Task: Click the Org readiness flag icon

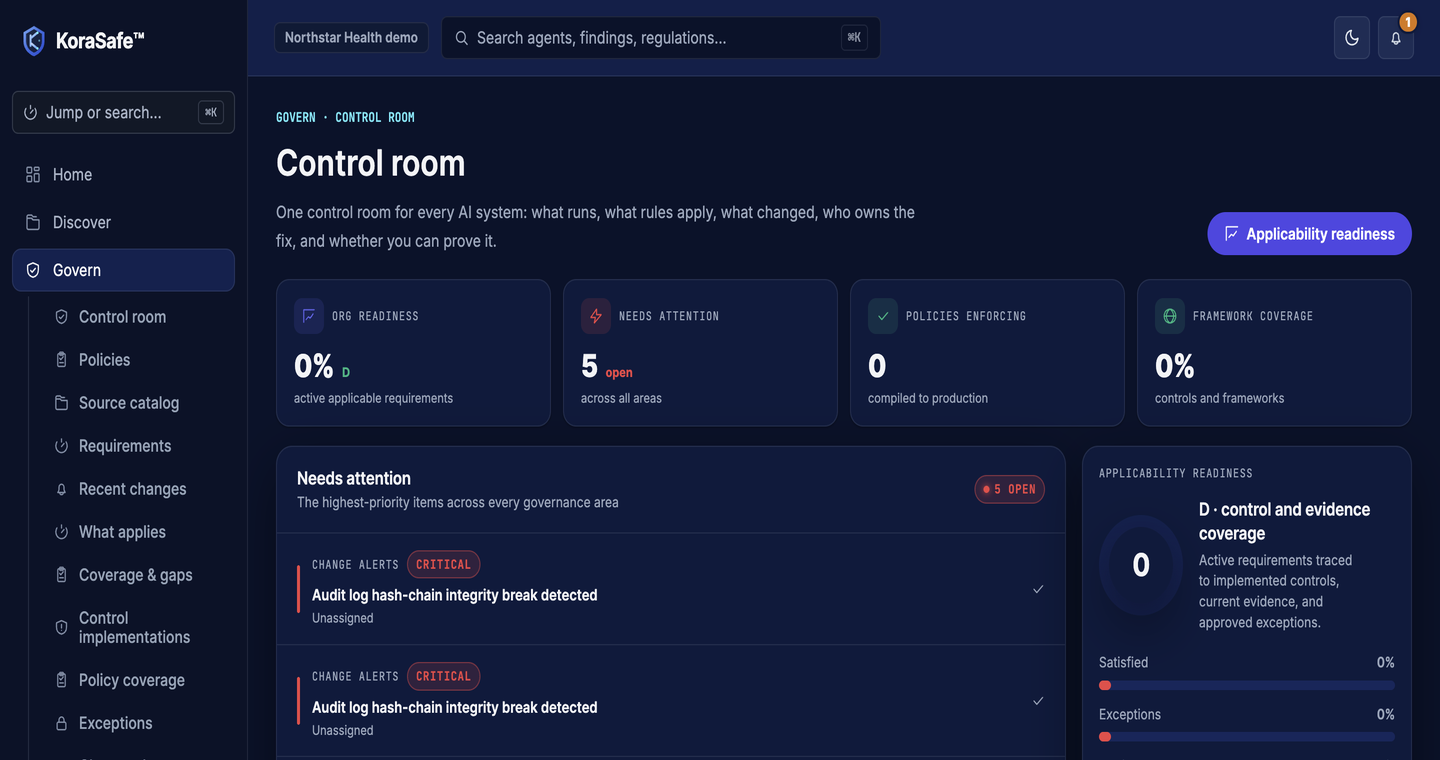Action: pyautogui.click(x=309, y=316)
